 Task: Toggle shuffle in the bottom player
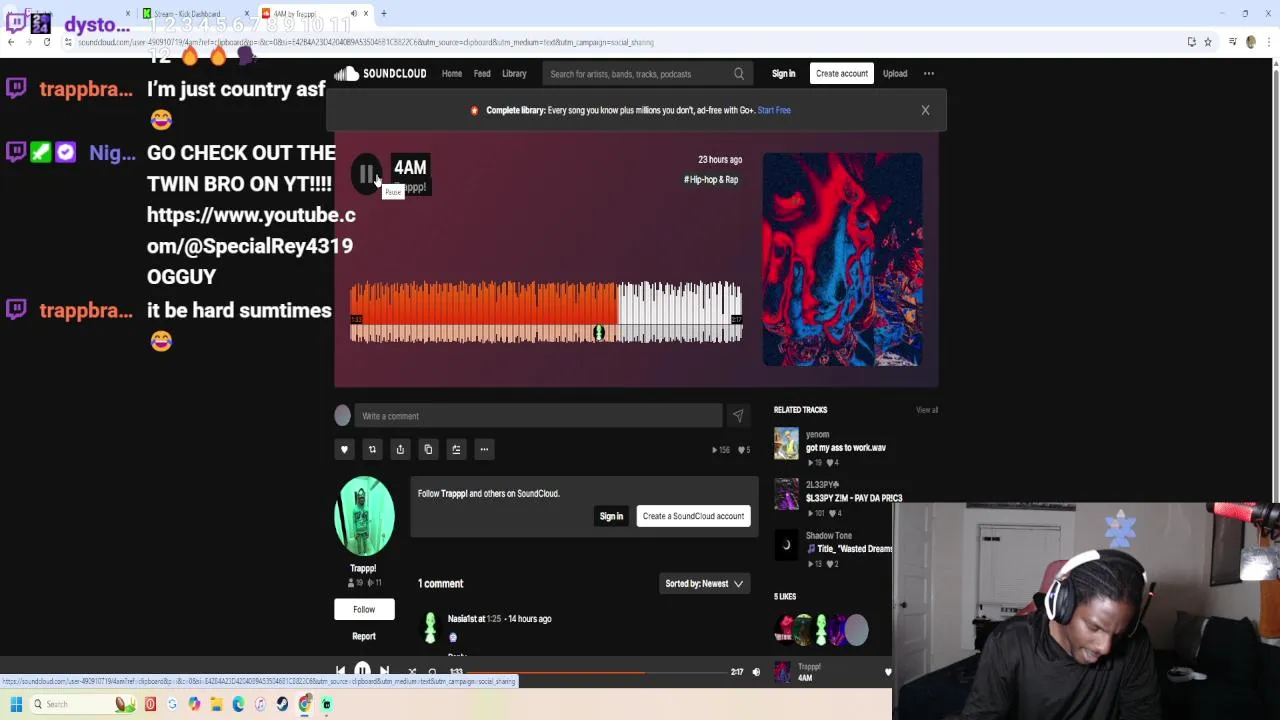click(x=412, y=672)
